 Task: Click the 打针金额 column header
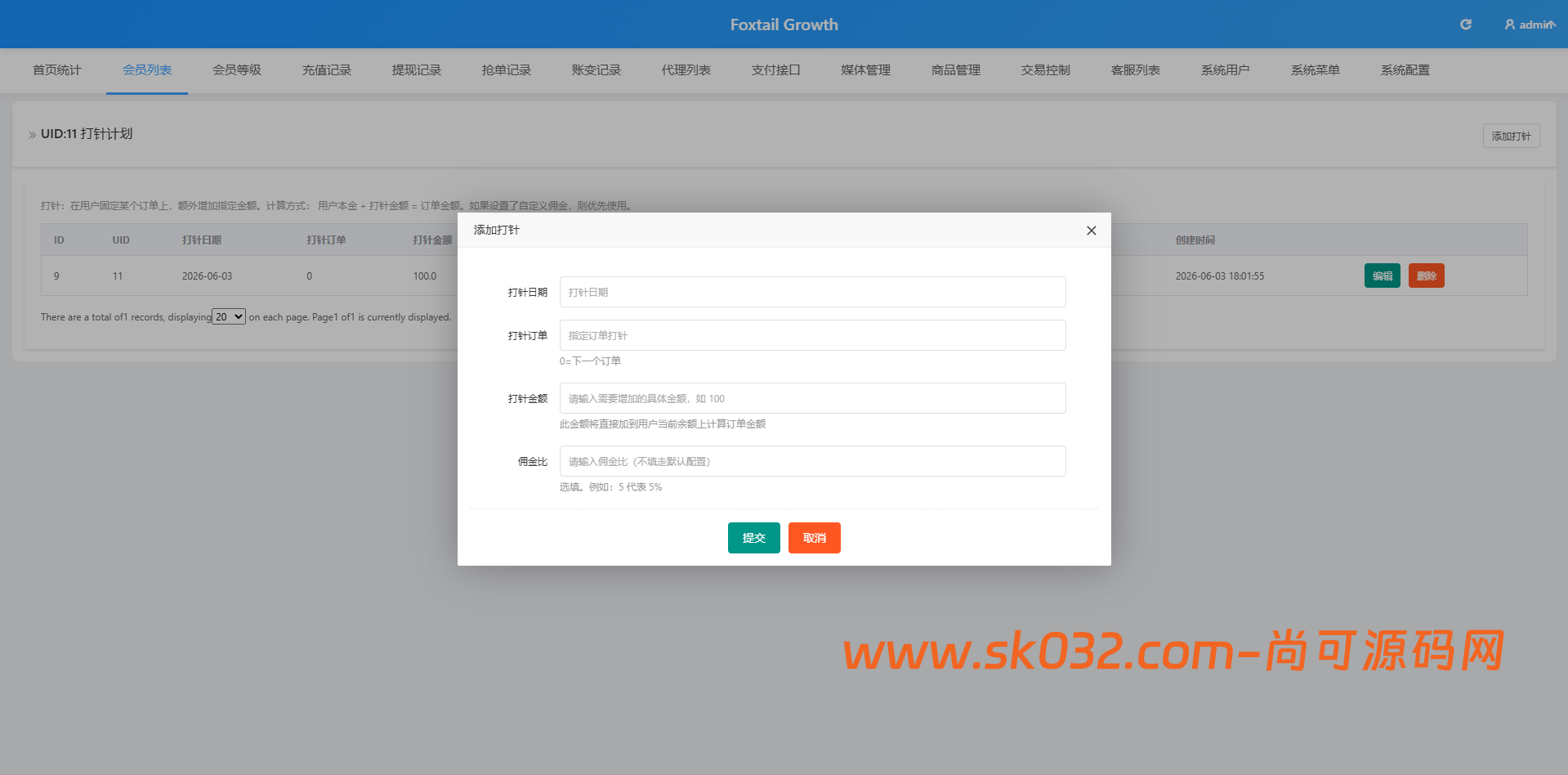[432, 240]
